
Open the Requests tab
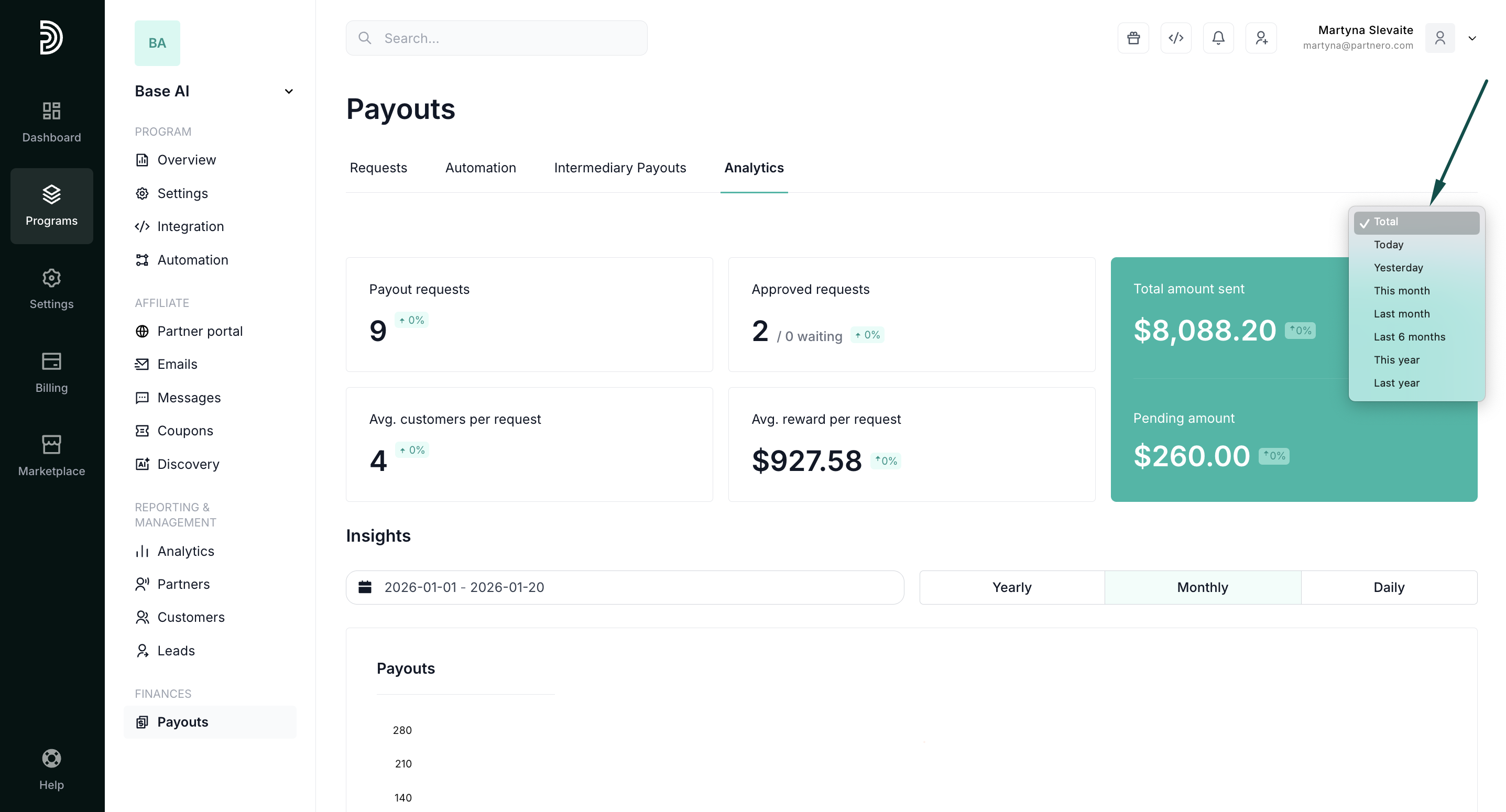click(x=378, y=168)
